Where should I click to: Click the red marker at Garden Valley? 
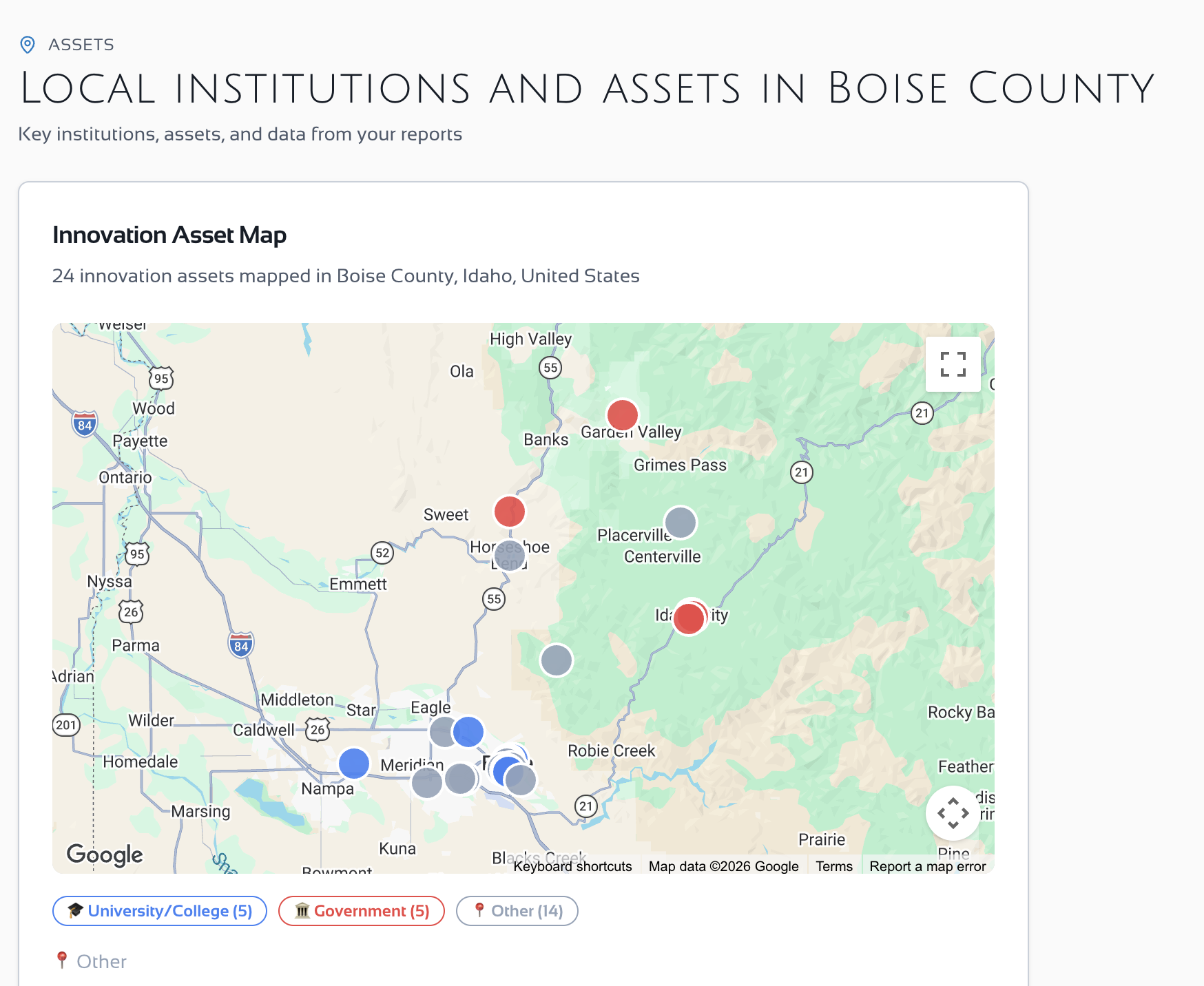622,415
